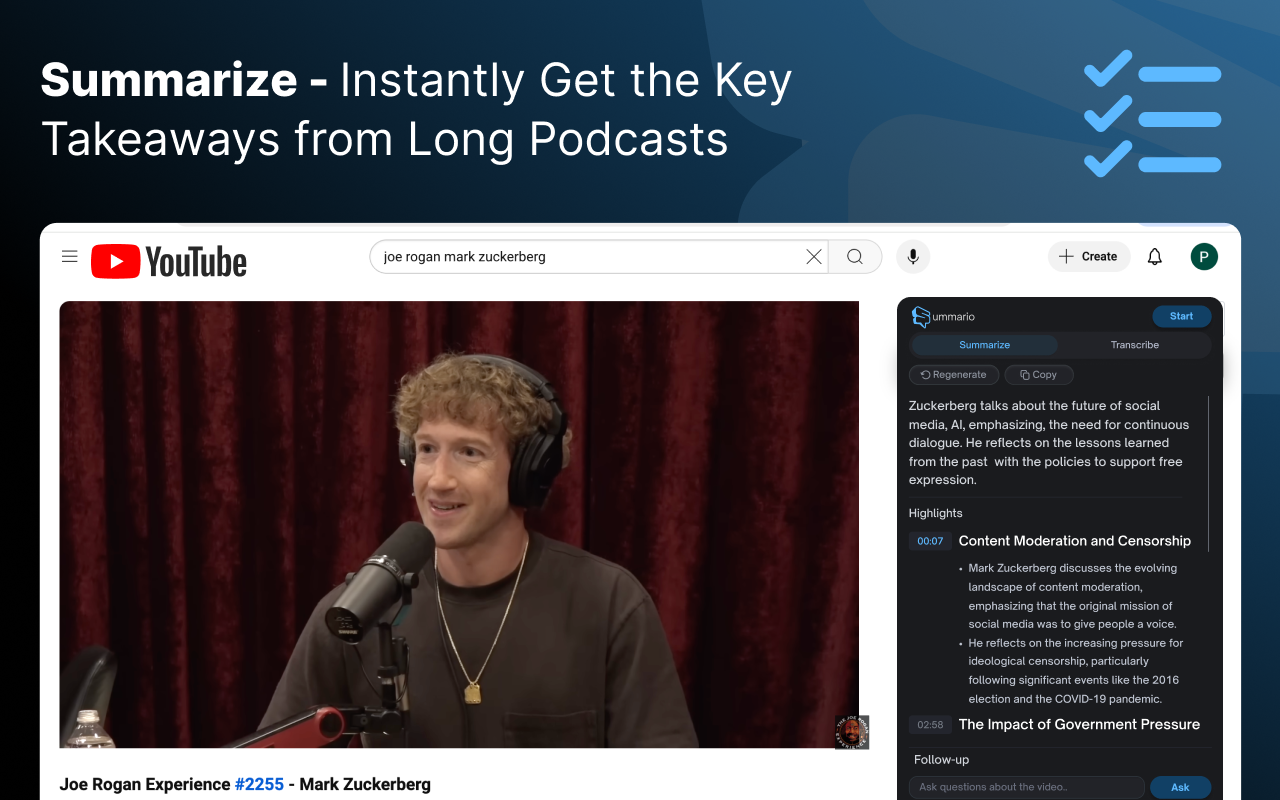1280x800 pixels.
Task: Click the Summario panel scrollbar
Action: (1208, 474)
